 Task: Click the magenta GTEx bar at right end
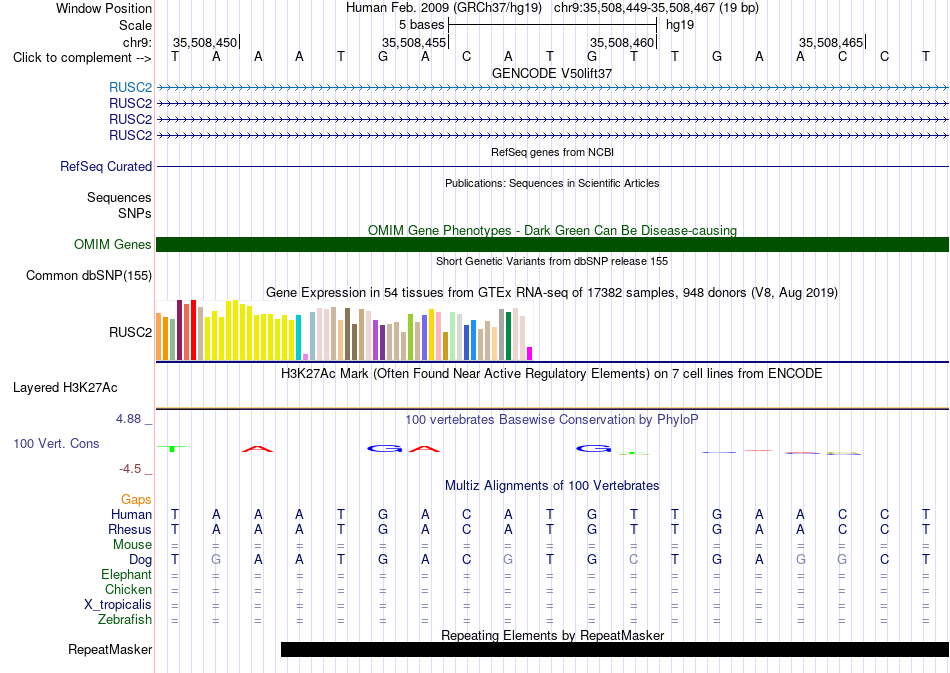pyautogui.click(x=530, y=354)
